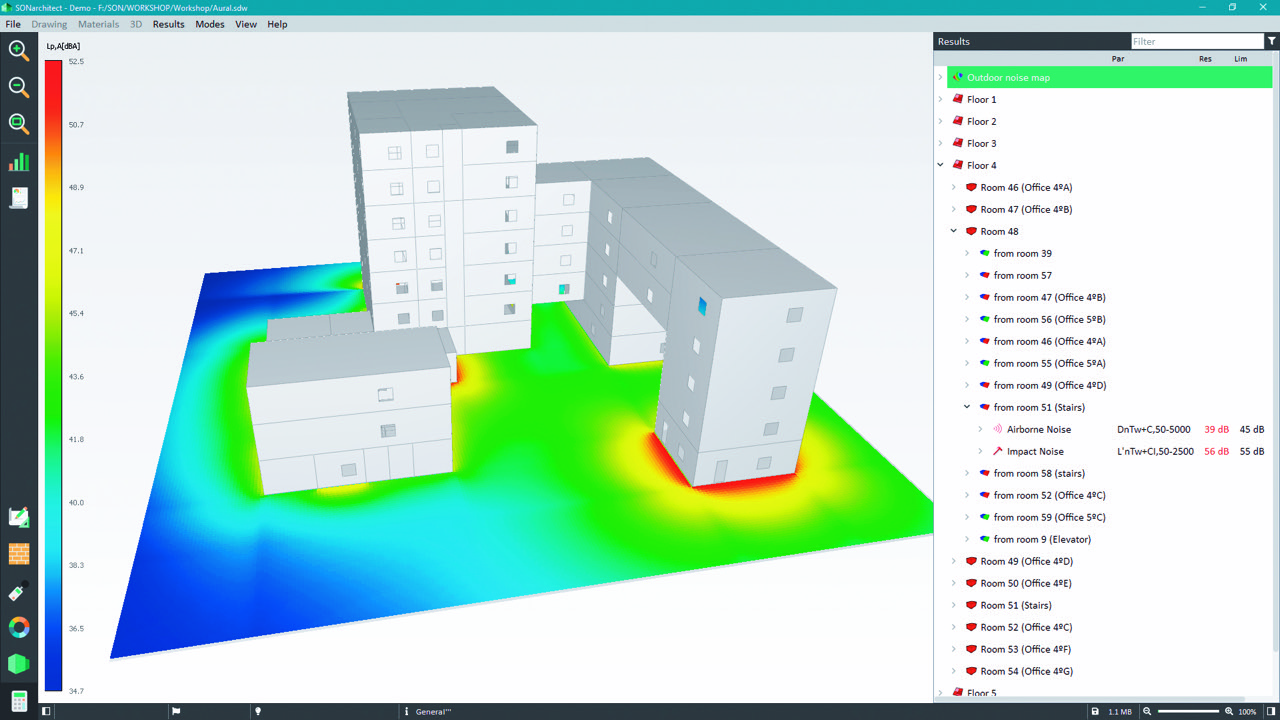The width and height of the screenshot is (1280, 720).
Task: Click the filter funnel icon in Results
Action: 1272,42
